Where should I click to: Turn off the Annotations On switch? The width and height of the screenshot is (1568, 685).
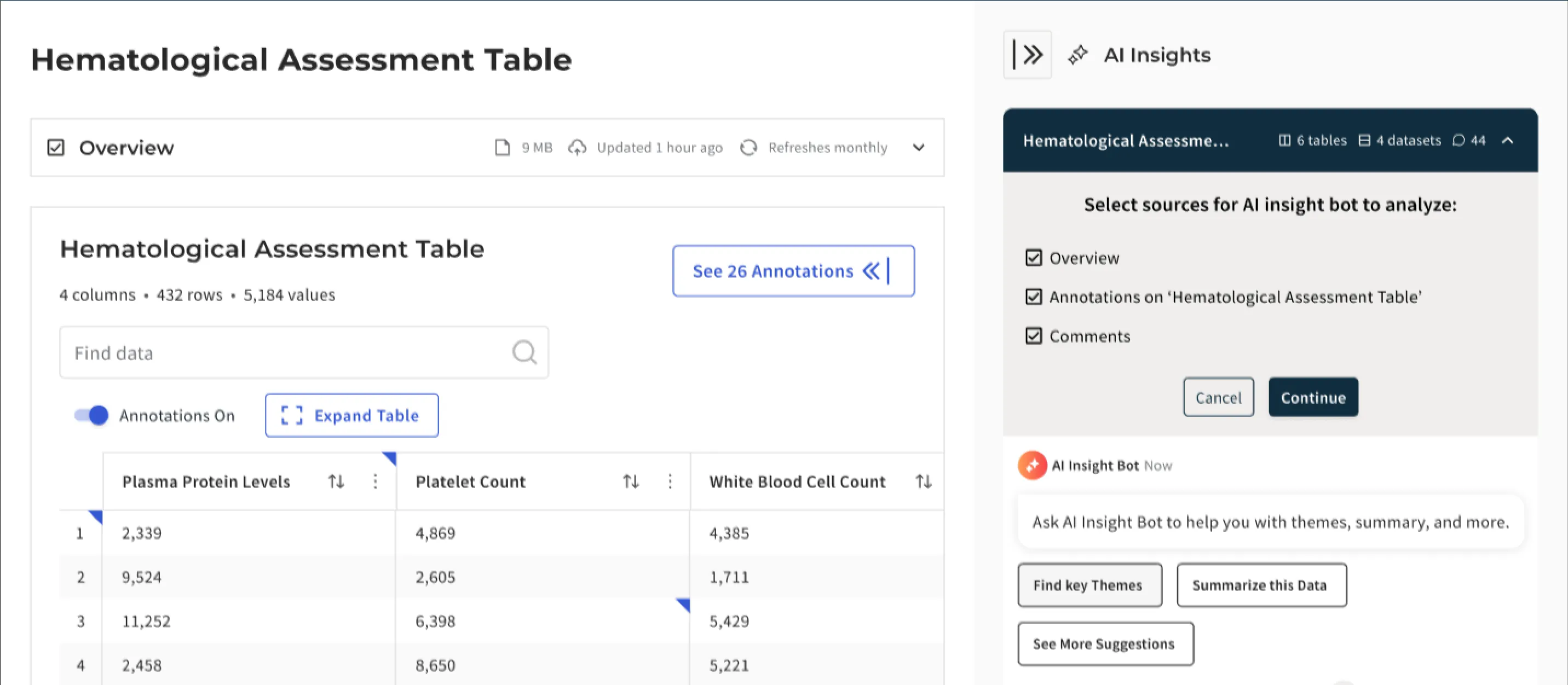tap(90, 415)
